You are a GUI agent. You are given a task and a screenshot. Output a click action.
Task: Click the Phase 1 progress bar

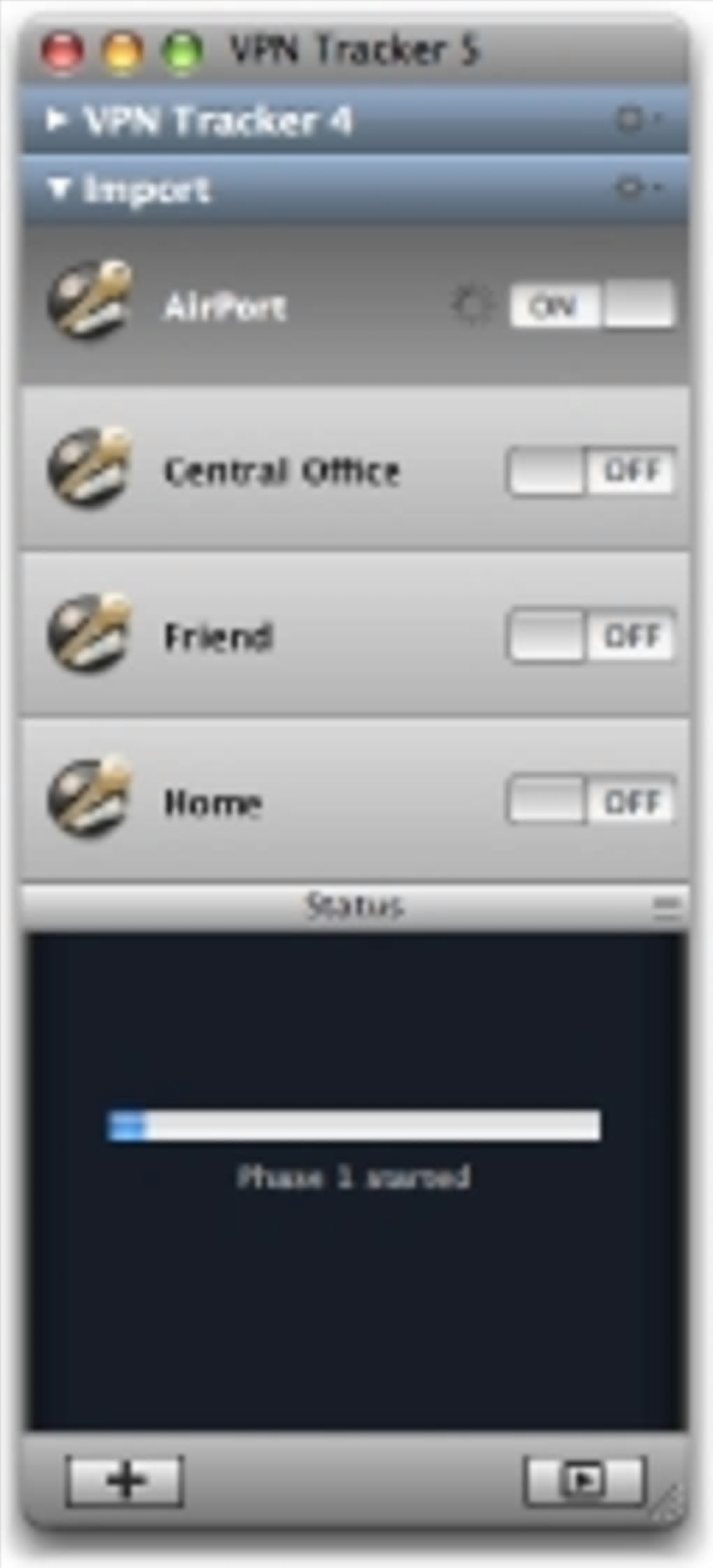click(354, 1126)
